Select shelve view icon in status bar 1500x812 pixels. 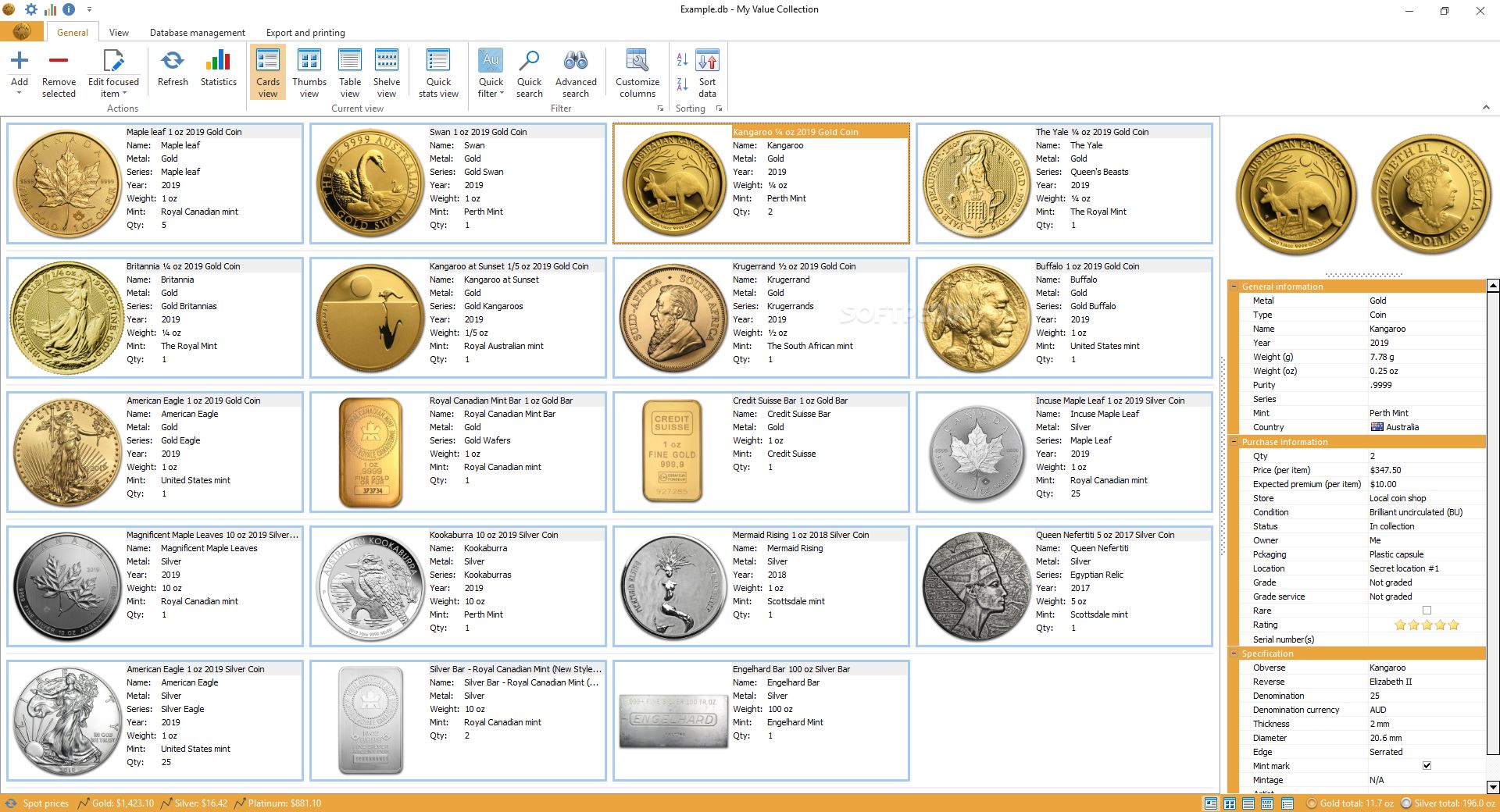tap(1267, 803)
